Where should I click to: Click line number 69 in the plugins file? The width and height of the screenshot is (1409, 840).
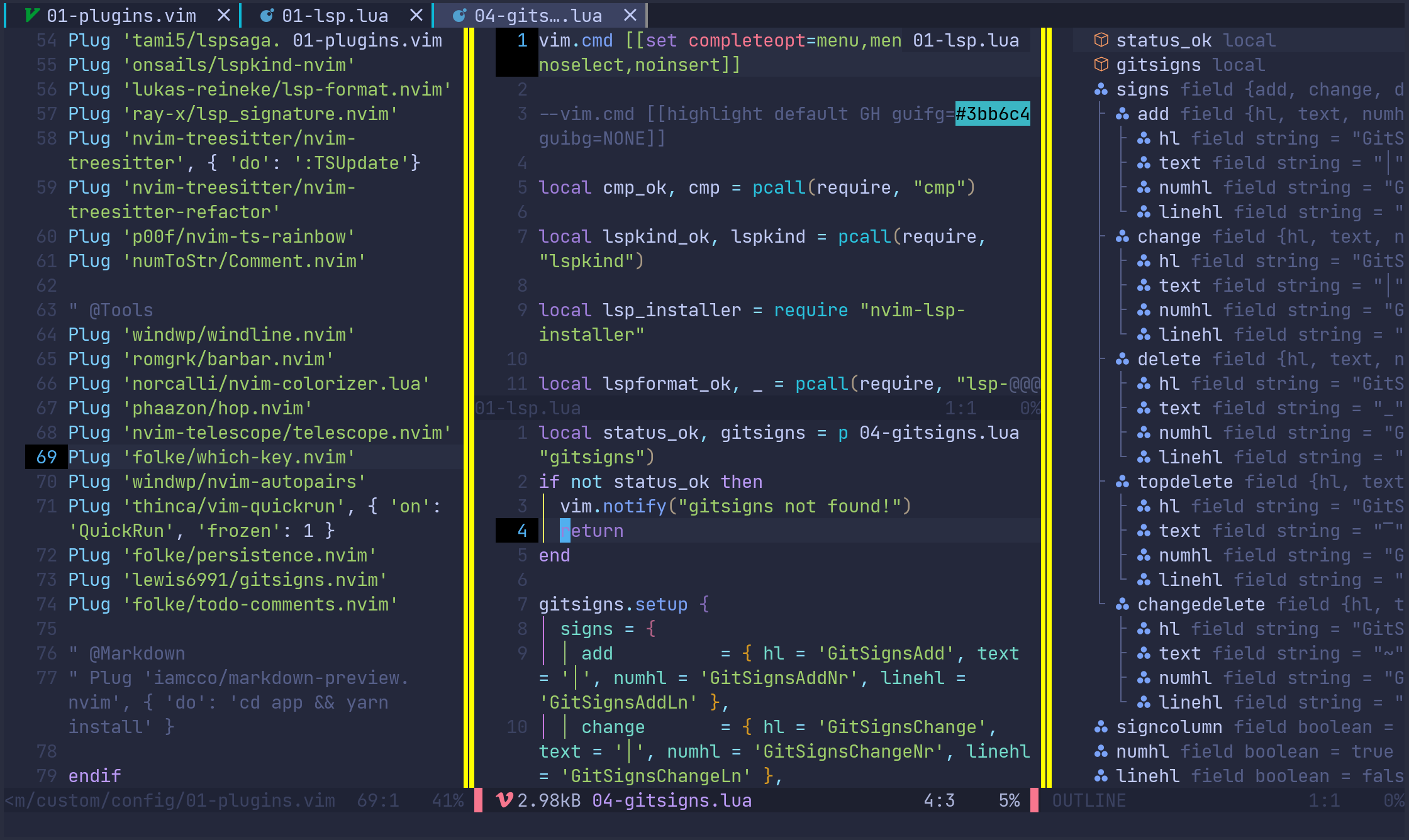click(x=47, y=457)
